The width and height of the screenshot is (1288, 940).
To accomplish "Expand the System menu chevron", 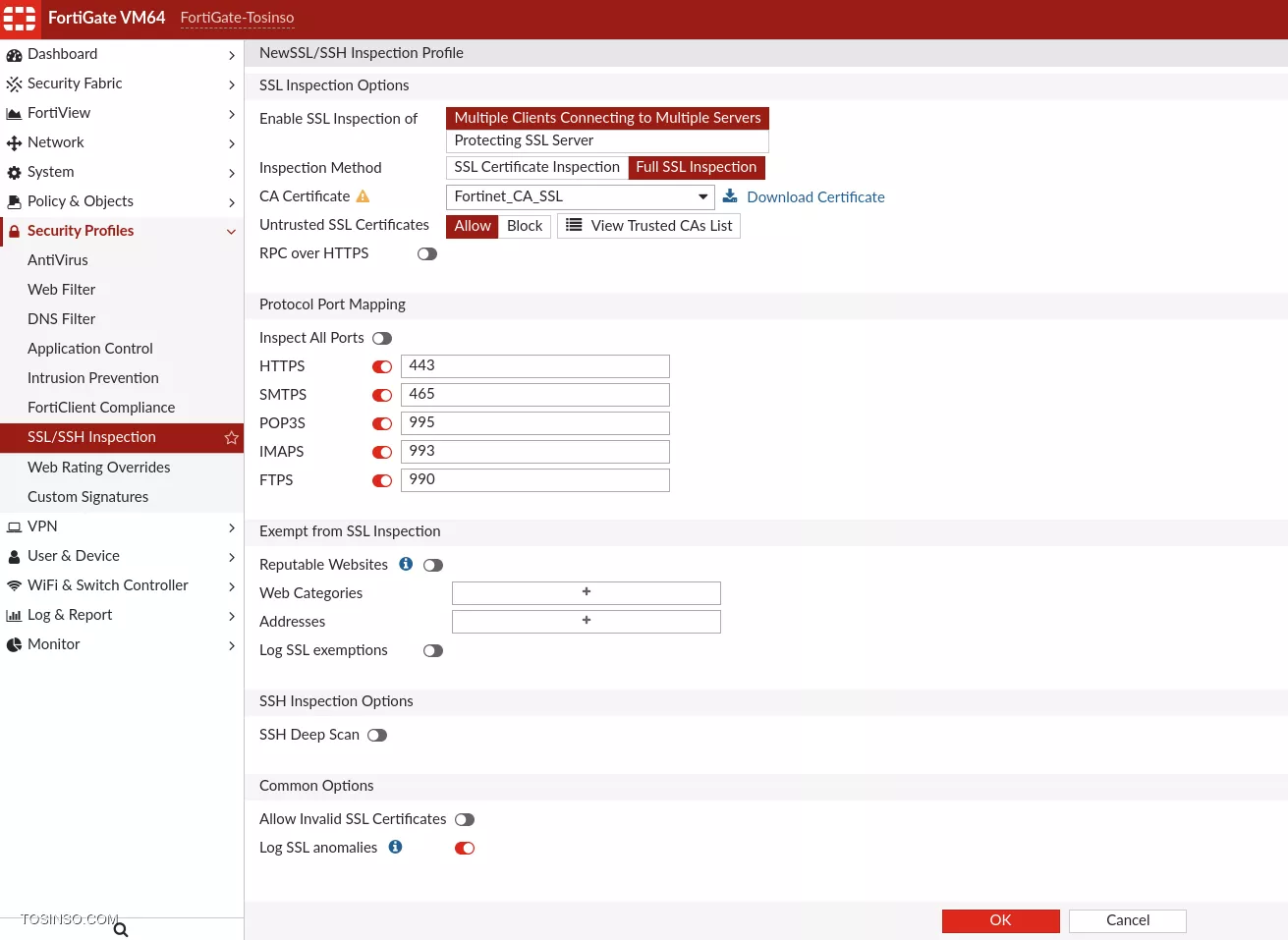I will tap(232, 173).
